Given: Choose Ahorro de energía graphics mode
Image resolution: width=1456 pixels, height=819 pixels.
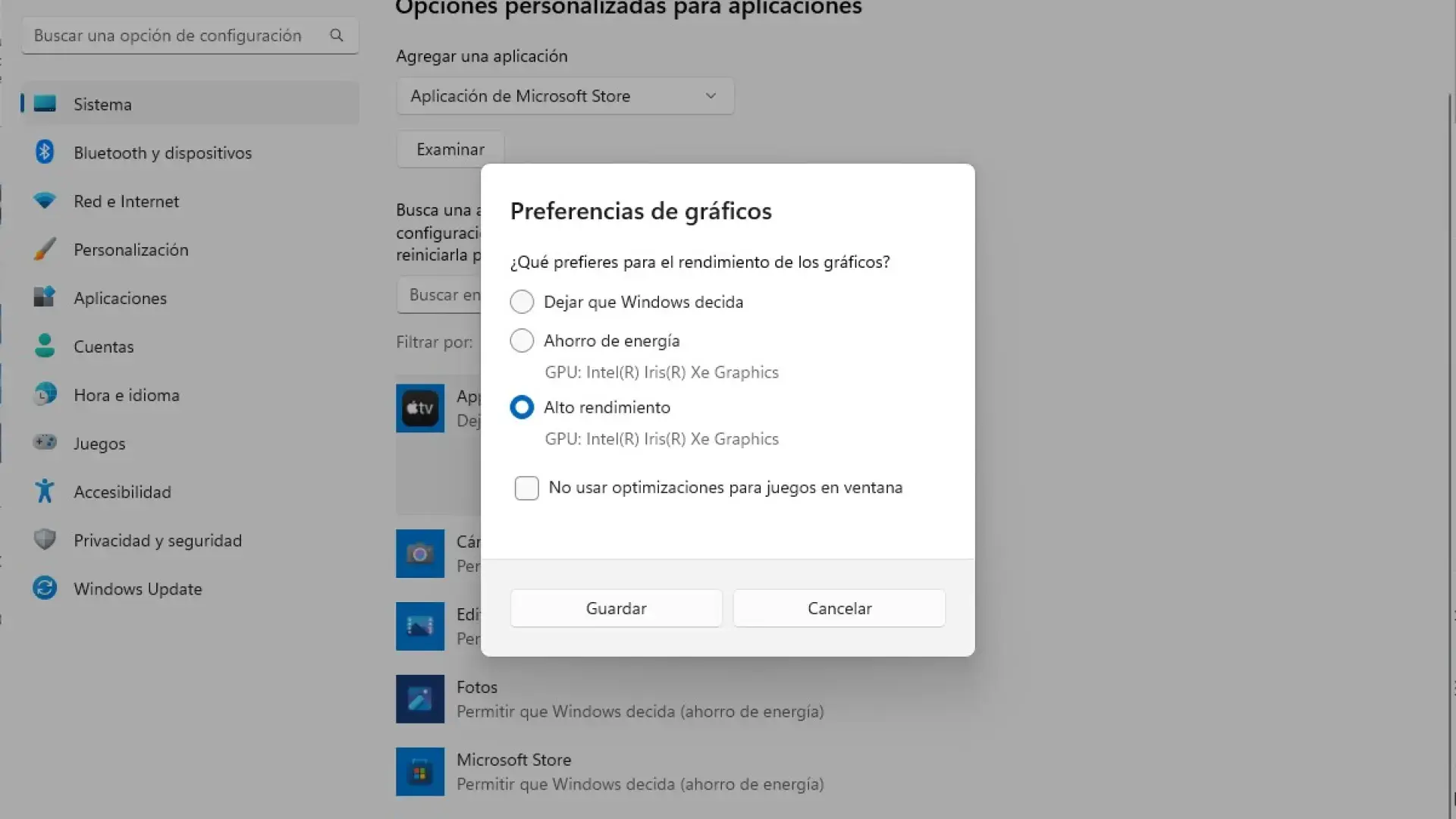Looking at the screenshot, I should (x=522, y=340).
